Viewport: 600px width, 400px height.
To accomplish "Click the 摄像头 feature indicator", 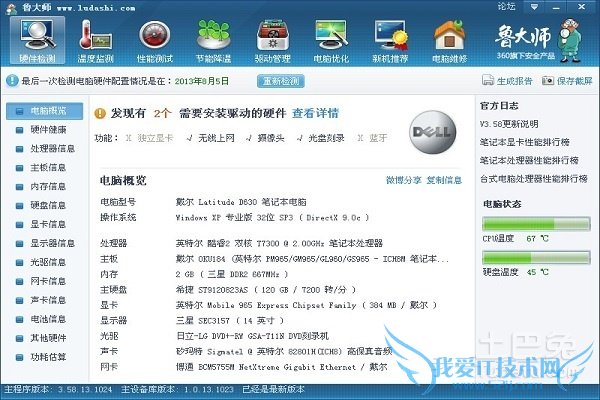I will tap(265, 138).
